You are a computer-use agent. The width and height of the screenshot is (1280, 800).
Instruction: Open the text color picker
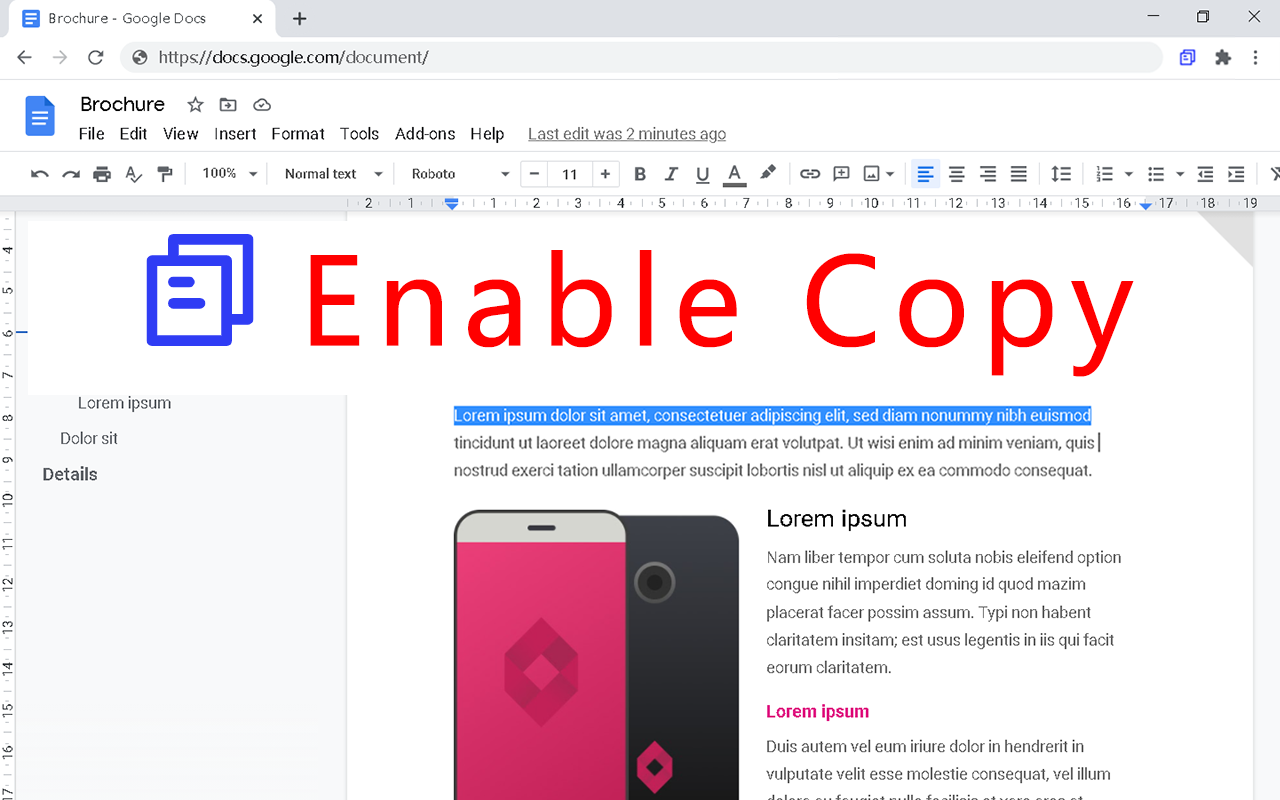coord(734,174)
